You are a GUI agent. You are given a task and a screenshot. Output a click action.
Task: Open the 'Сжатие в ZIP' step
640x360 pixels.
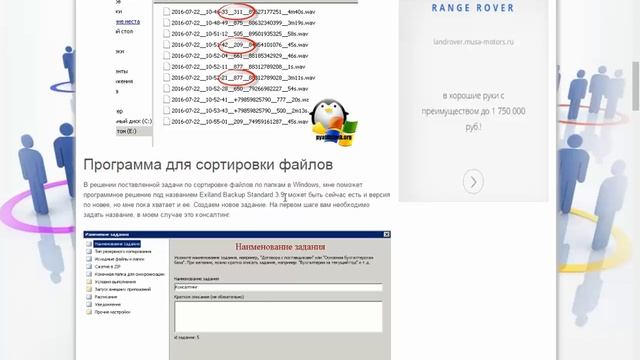(x=107, y=267)
